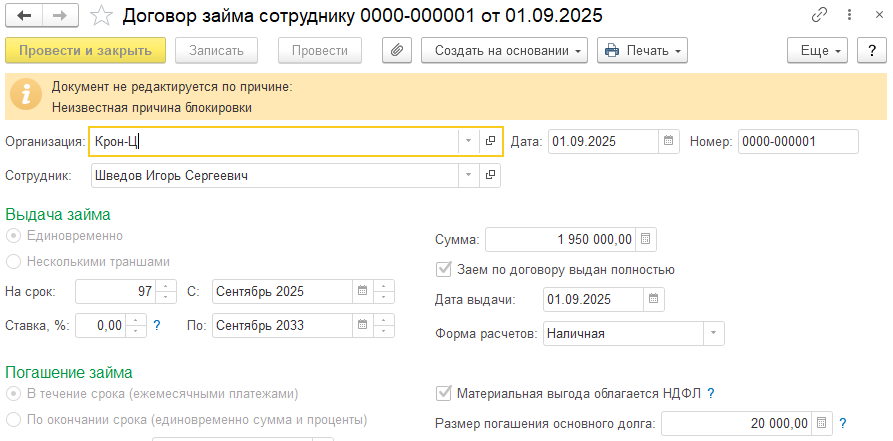Click the back navigation arrow
893x441 pixels.
(25, 16)
